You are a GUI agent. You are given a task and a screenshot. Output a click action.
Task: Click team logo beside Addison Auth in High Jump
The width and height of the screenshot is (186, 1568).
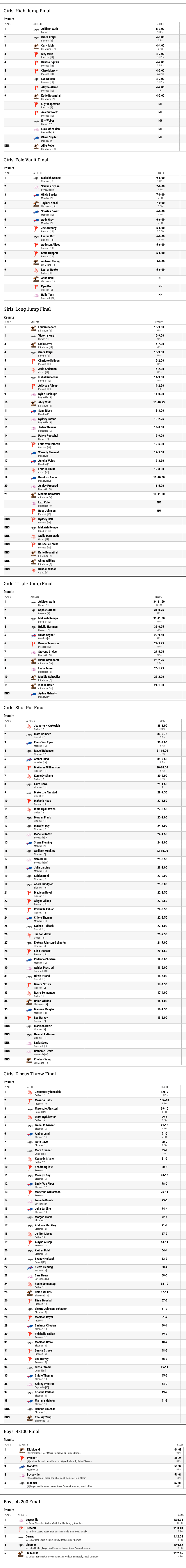click(x=36, y=30)
